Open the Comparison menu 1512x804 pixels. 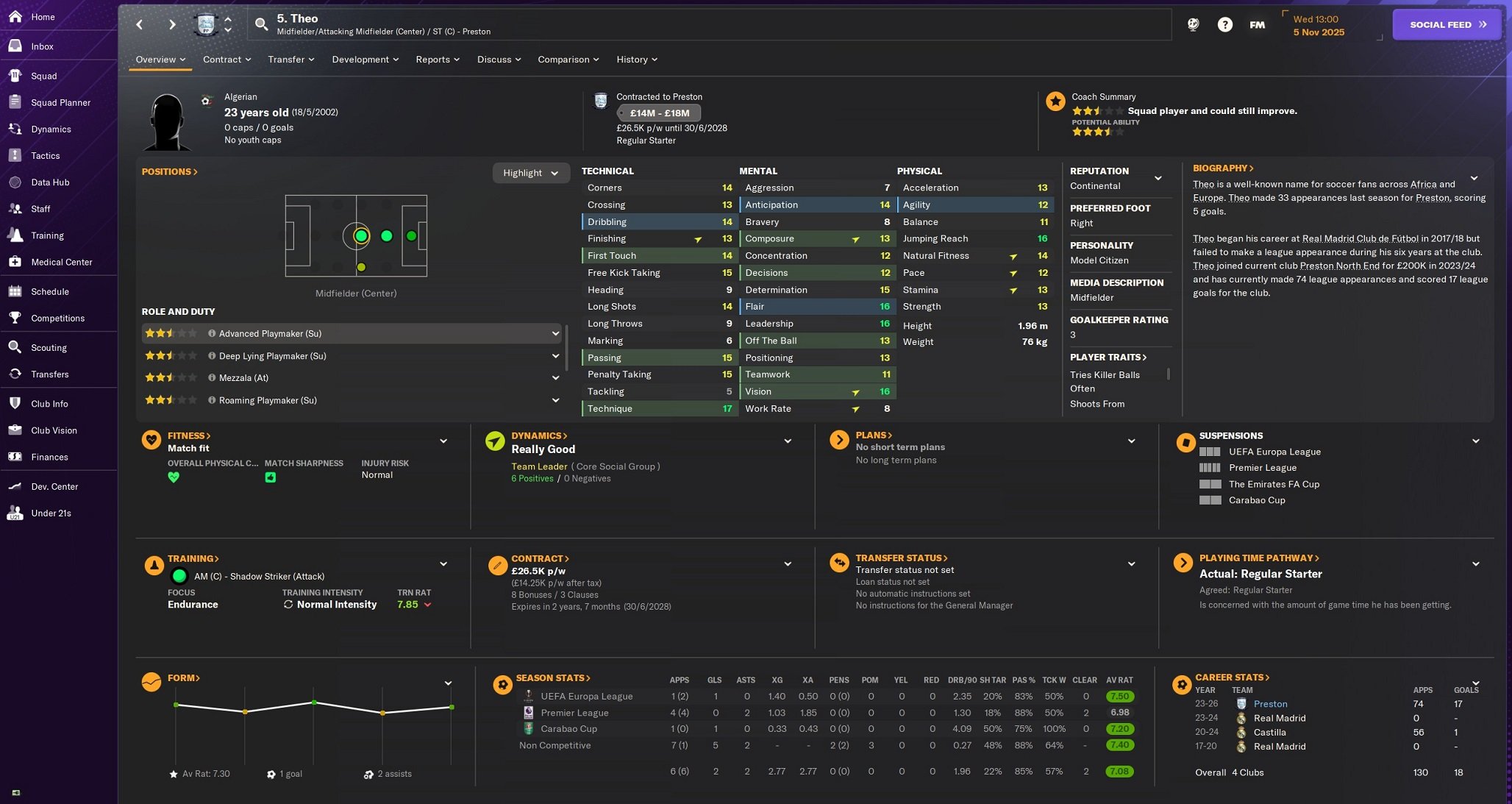coord(568,60)
